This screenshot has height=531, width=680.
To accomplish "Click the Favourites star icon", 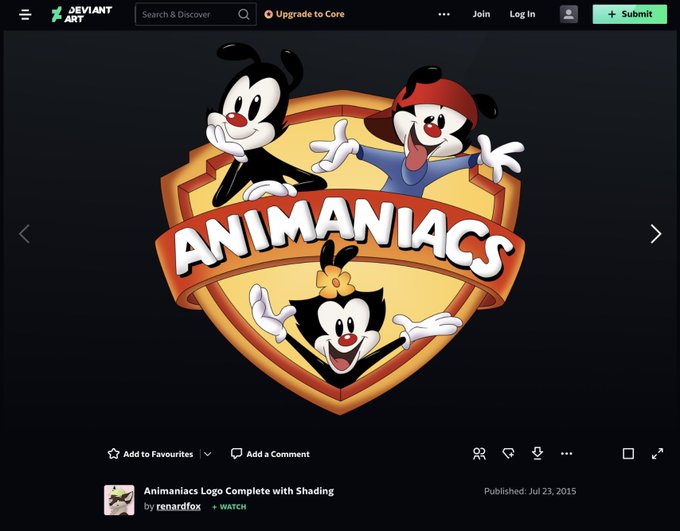I will pos(113,454).
